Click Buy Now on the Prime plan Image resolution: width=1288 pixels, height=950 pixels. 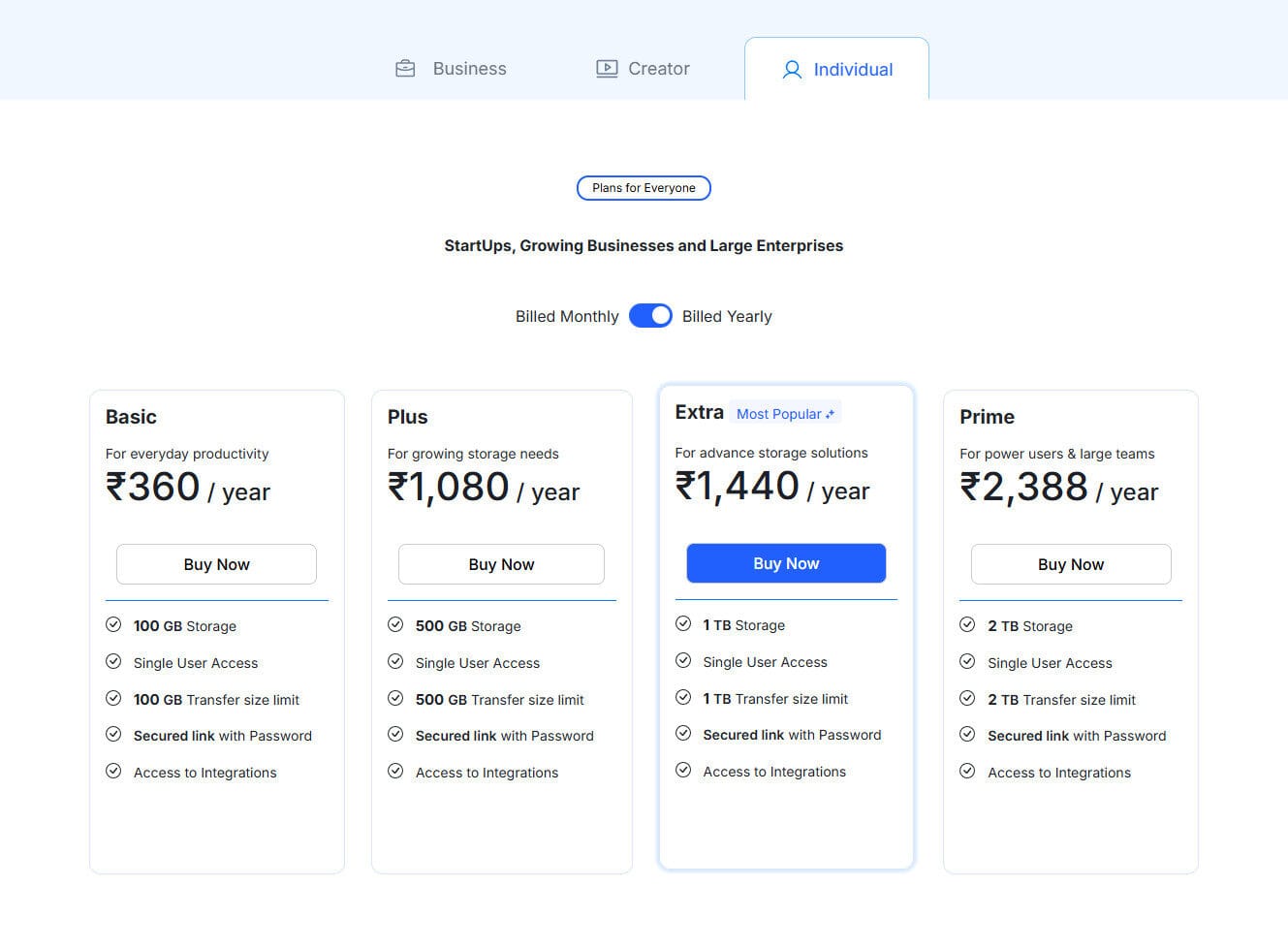pos(1070,563)
